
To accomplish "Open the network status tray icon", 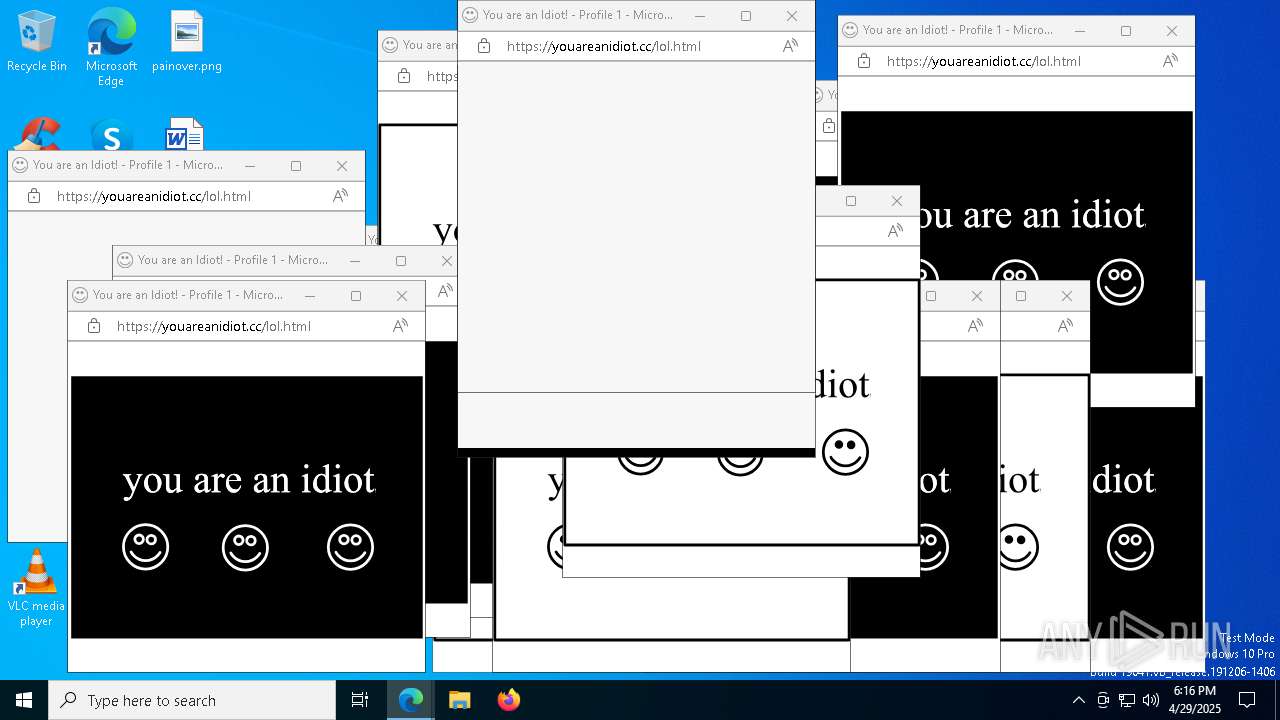I will 1127,700.
